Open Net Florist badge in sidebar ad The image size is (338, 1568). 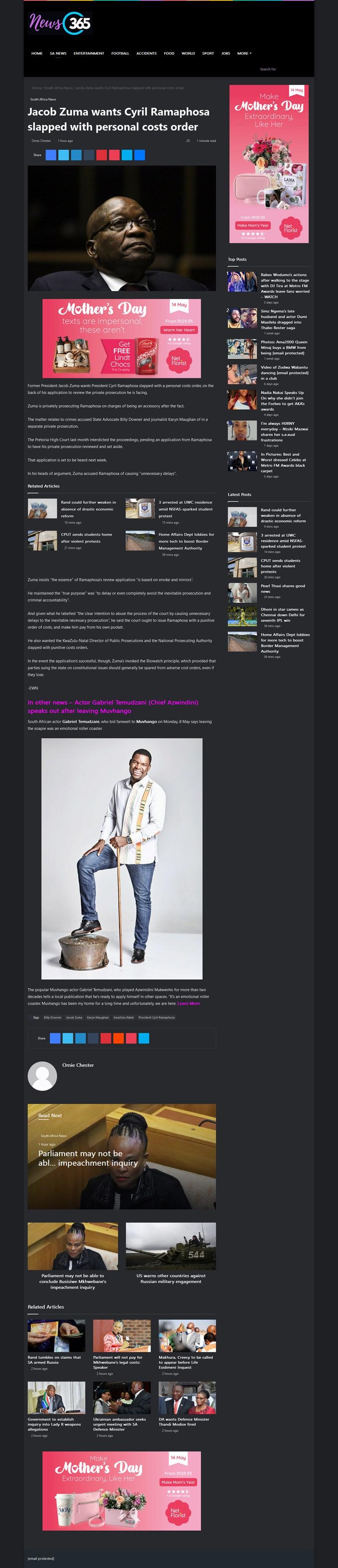coord(291,228)
